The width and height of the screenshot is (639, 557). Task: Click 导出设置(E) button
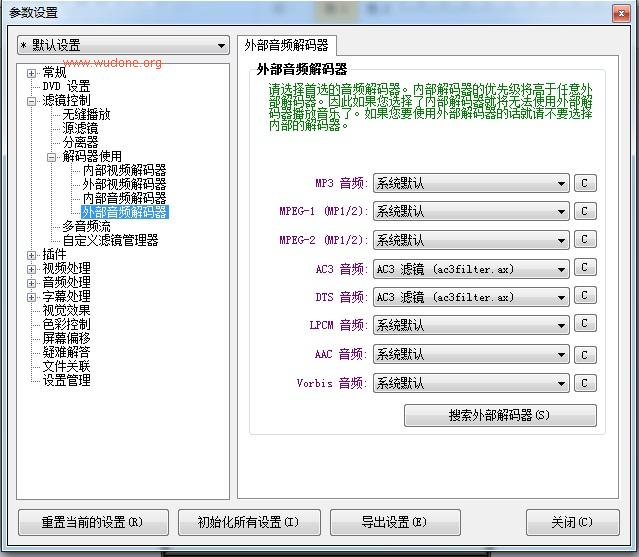tap(395, 522)
